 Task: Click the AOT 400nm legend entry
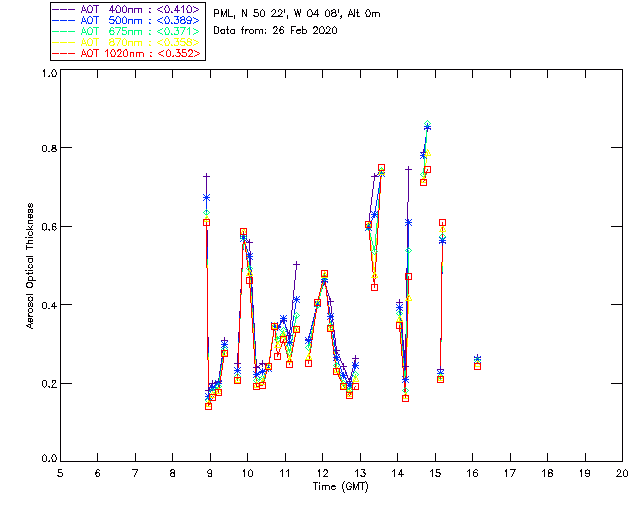(x=126, y=9)
